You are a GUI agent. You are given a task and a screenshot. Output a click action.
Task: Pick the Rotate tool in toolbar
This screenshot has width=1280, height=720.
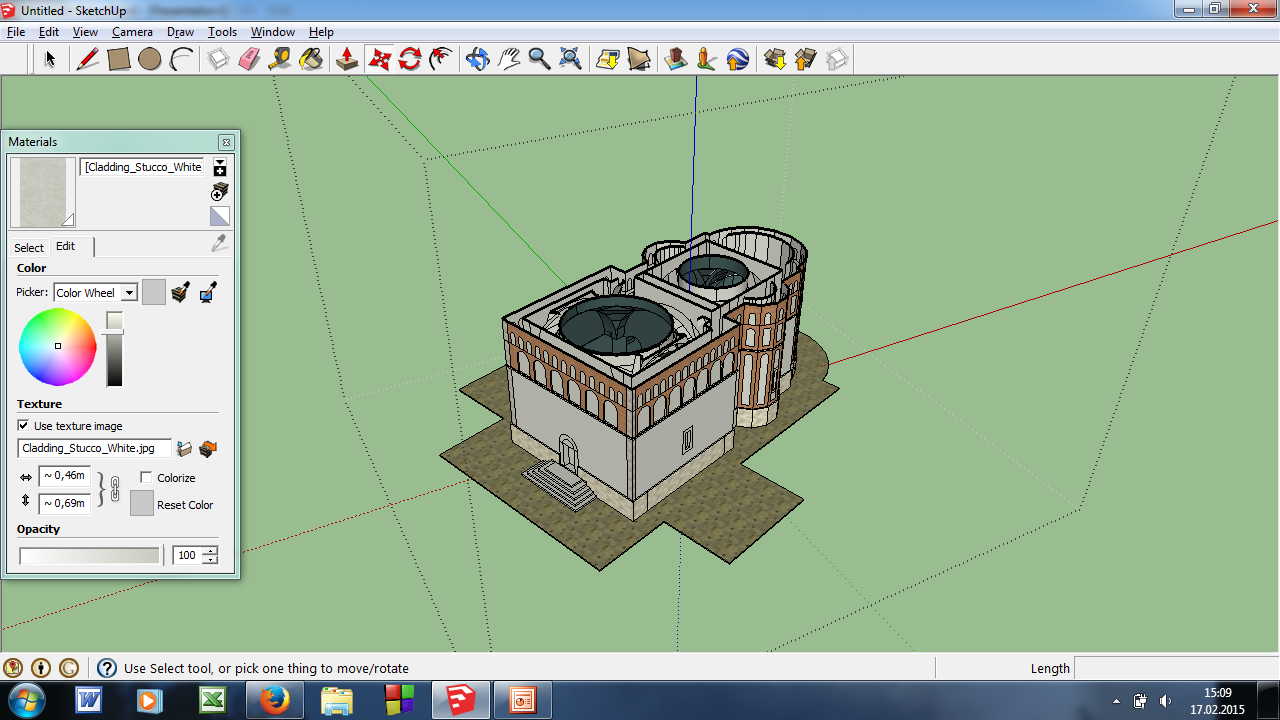(x=410, y=60)
